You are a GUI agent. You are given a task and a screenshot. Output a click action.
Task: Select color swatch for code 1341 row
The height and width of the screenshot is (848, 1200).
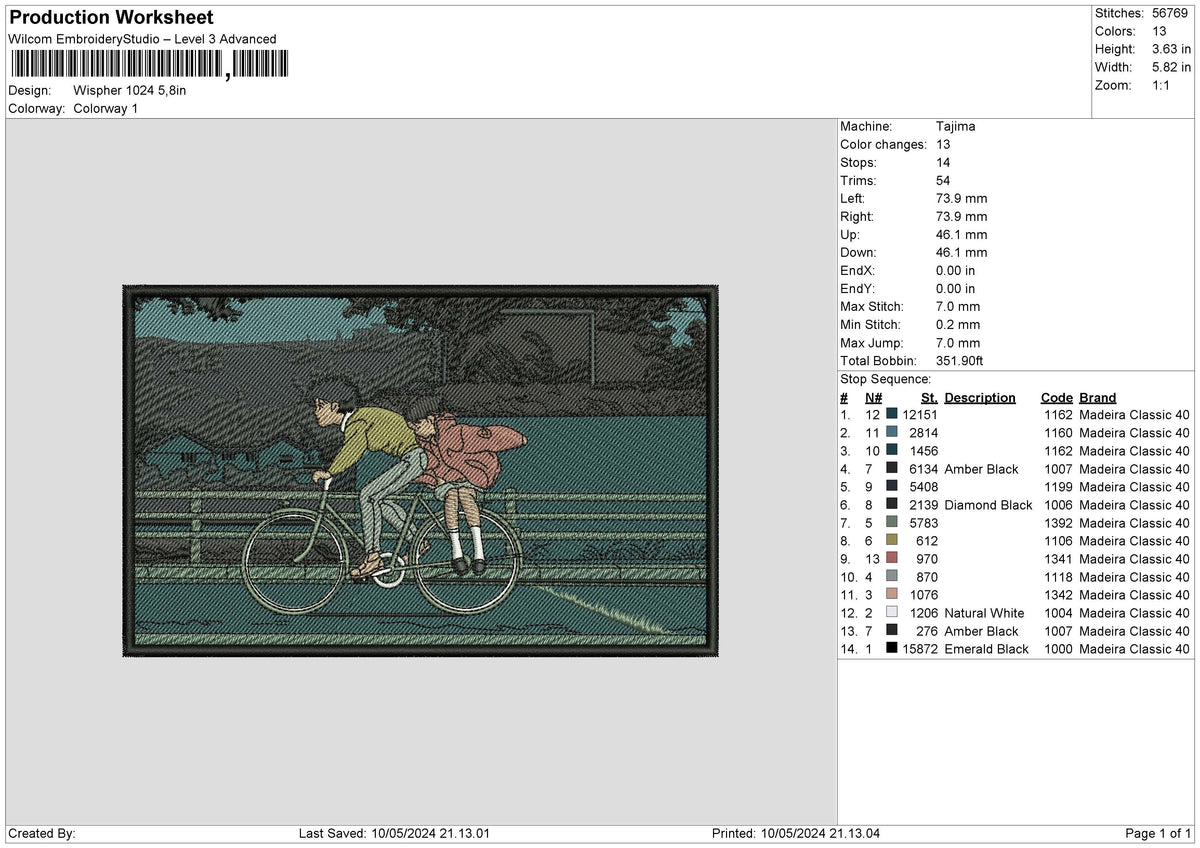tap(891, 558)
